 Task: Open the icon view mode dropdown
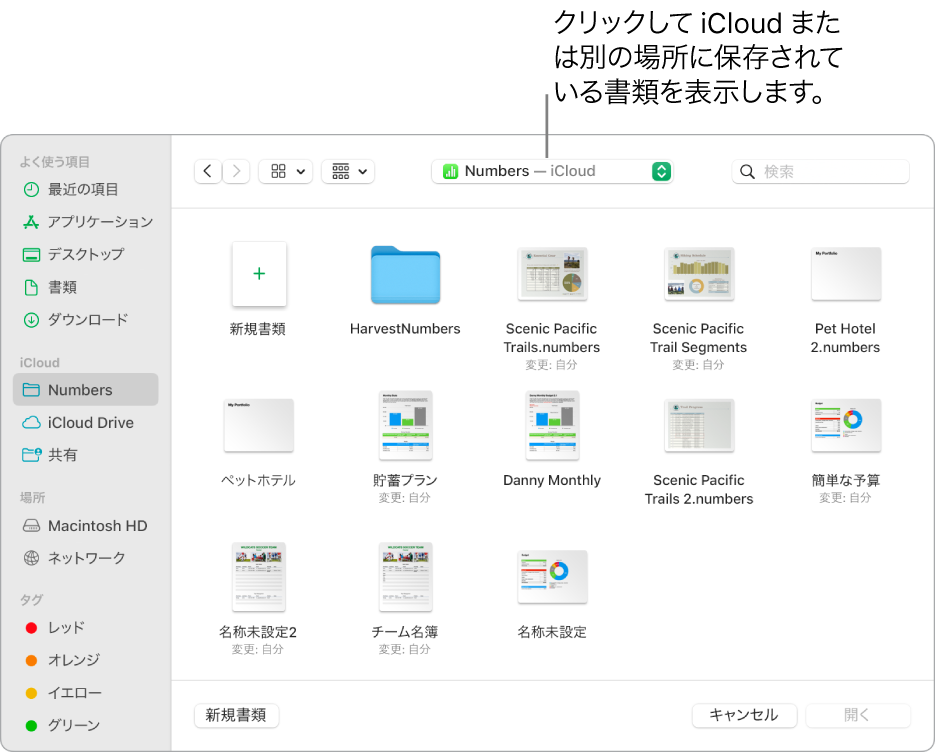click(286, 172)
